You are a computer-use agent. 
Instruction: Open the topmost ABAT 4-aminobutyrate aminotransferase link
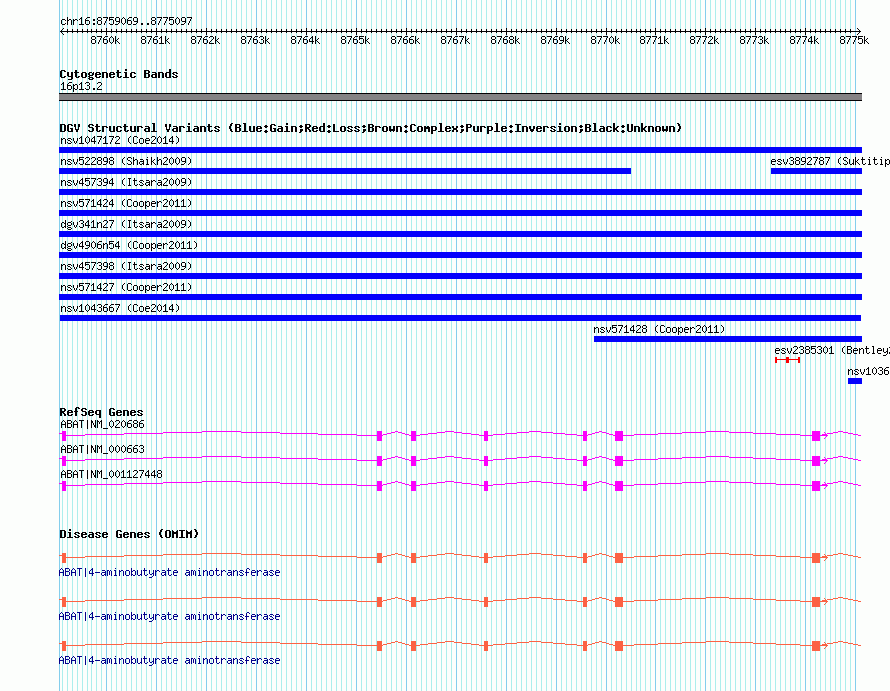click(x=169, y=572)
